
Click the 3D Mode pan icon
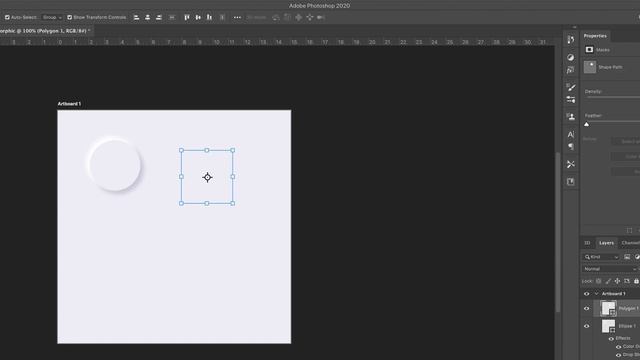click(299, 18)
